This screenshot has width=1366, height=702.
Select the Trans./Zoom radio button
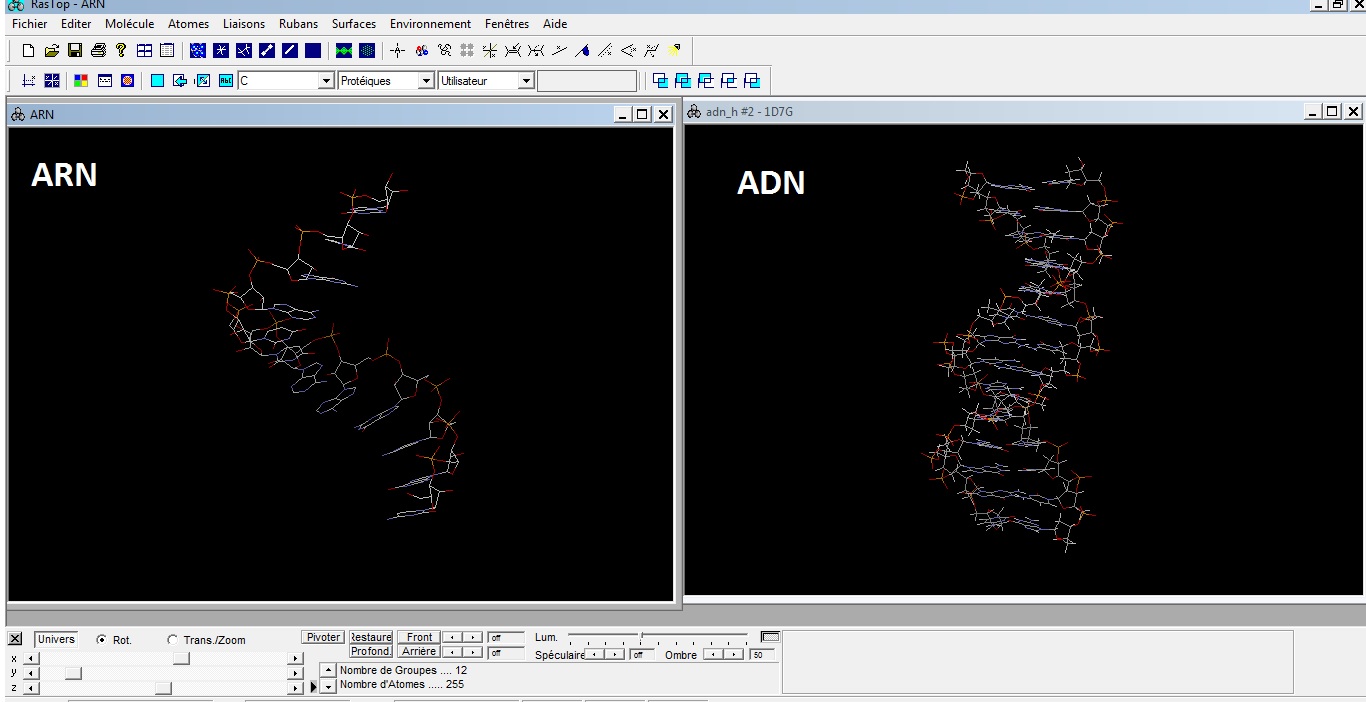(x=172, y=640)
